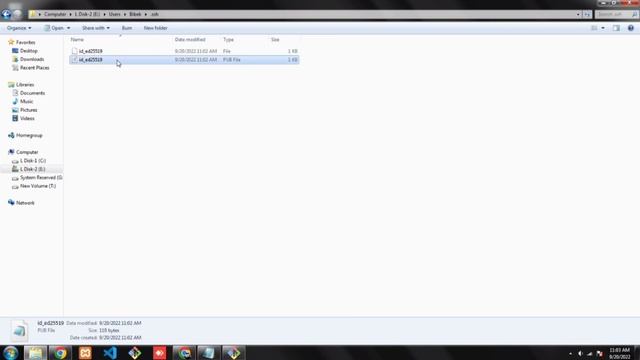Screen dimensions: 640x360
Task: Open the File Explorer taskbar icon
Action: click(x=36, y=353)
